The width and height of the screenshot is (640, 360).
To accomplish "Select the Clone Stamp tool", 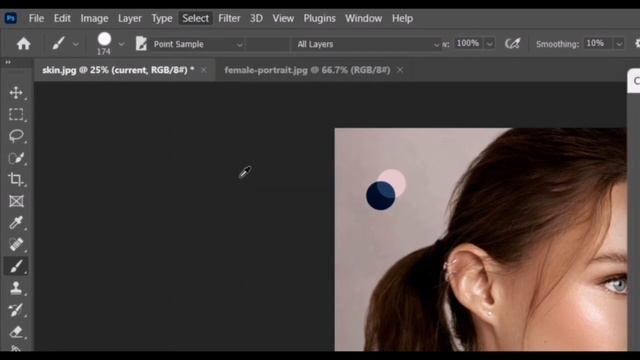I will [x=16, y=288].
